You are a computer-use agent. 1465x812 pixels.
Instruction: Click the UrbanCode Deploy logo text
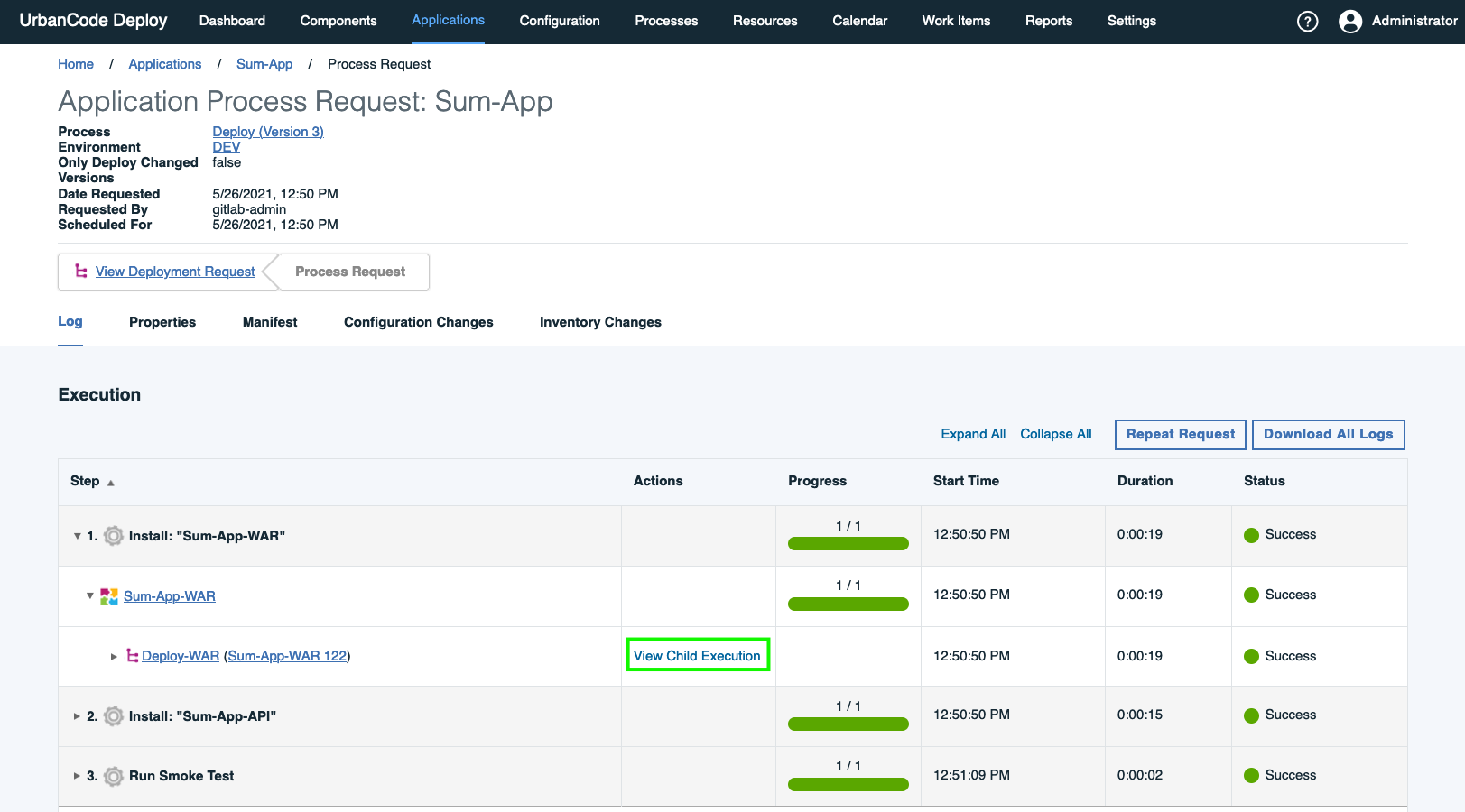(94, 20)
